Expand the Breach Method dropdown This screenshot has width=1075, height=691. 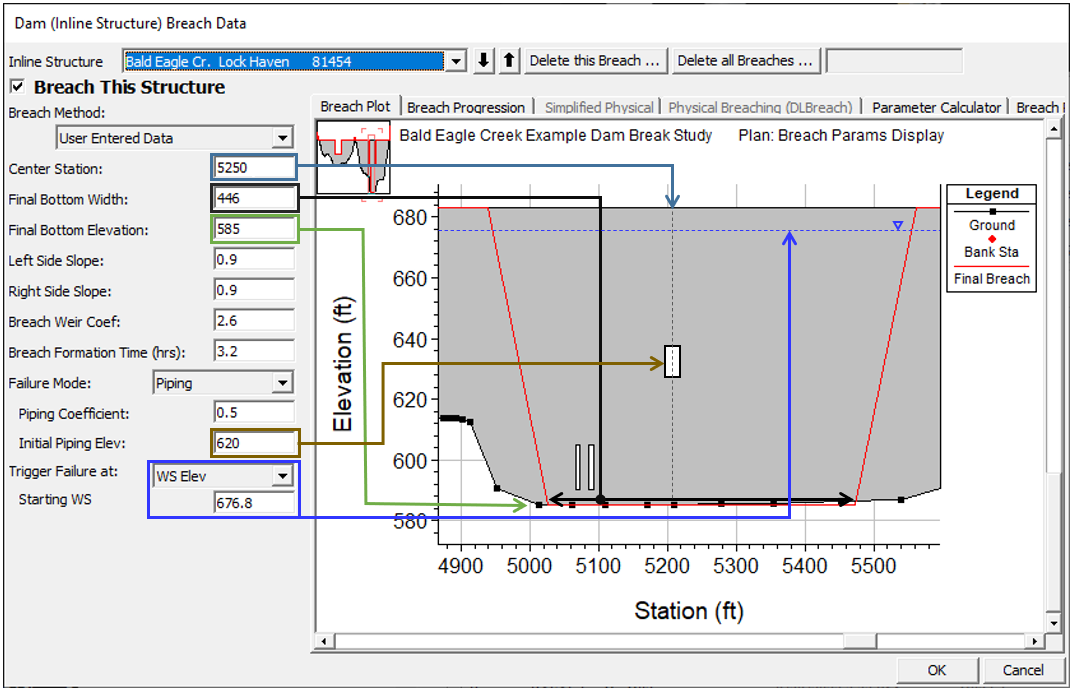[283, 138]
